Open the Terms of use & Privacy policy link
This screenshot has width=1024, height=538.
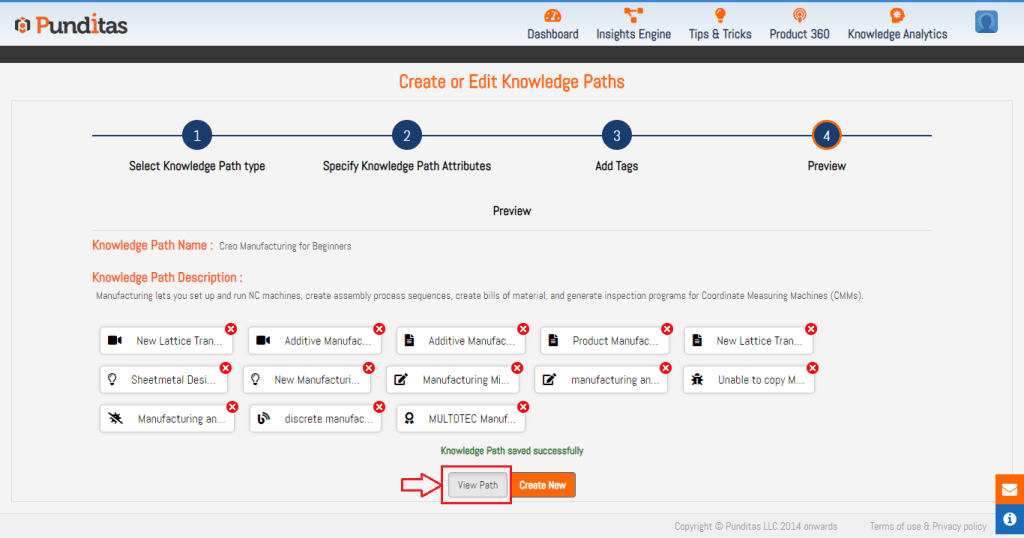pos(928,526)
